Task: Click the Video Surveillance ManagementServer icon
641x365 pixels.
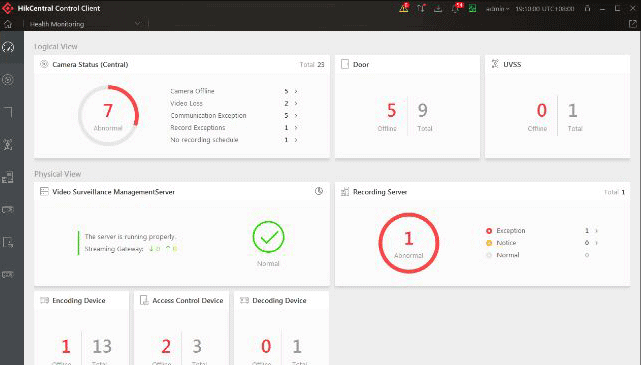Action: click(44, 192)
